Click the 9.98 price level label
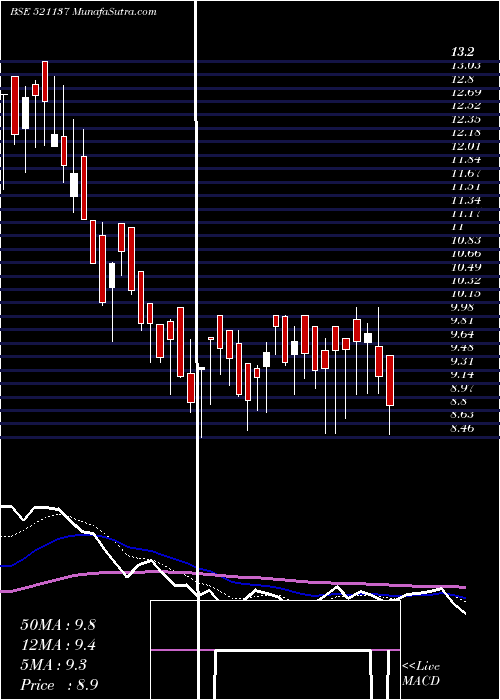The height and width of the screenshot is (700, 500). coord(462,307)
